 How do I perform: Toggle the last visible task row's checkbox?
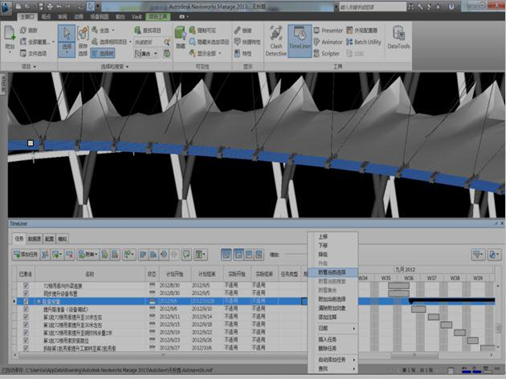tap(26, 348)
